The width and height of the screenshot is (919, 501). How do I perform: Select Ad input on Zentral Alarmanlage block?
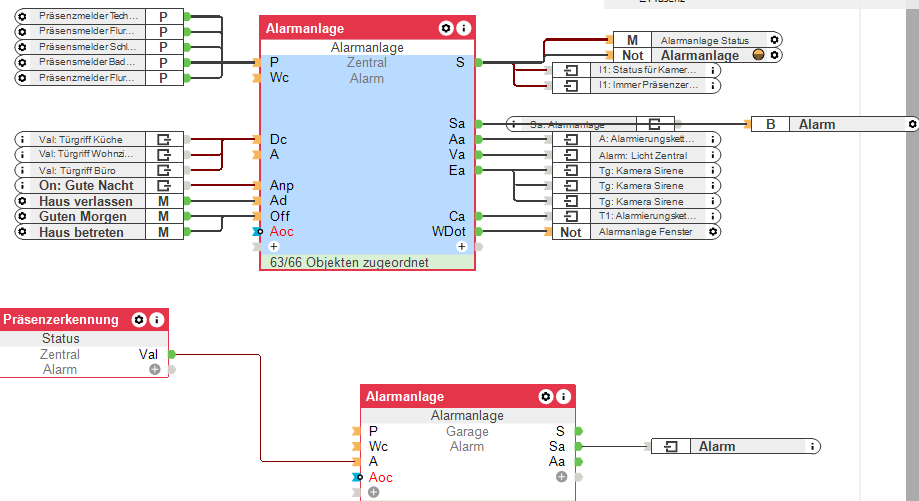278,201
